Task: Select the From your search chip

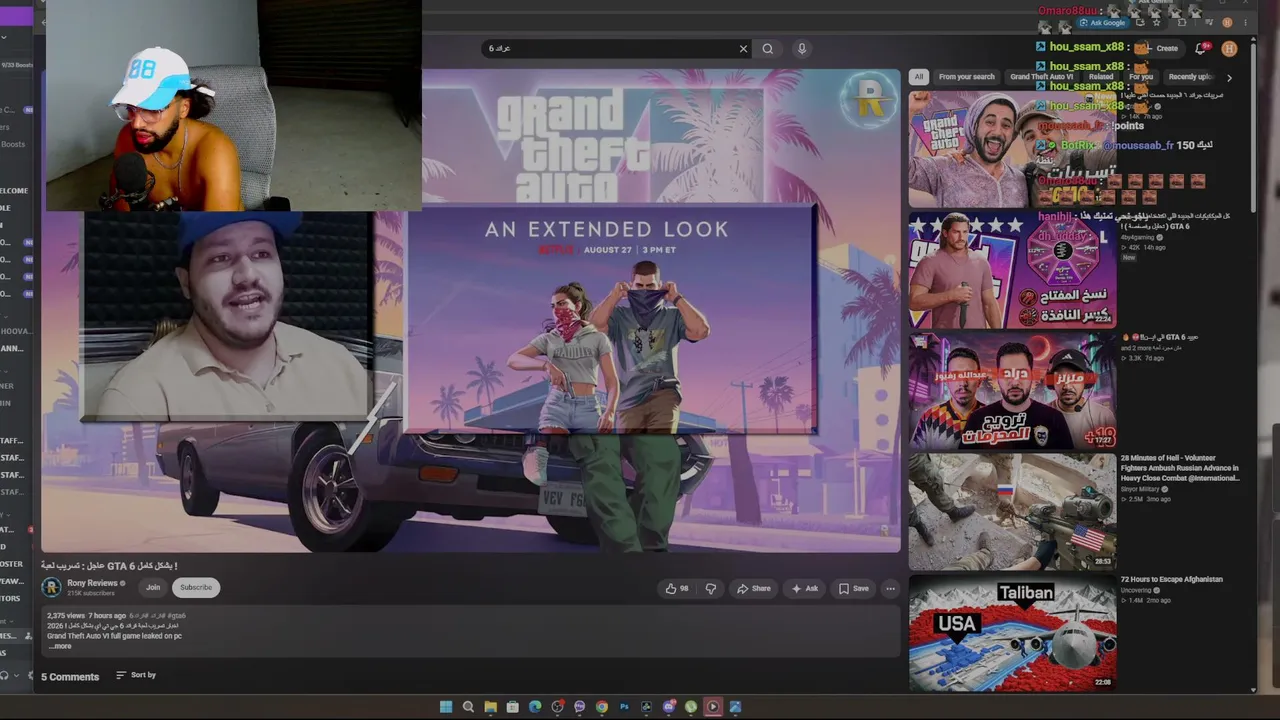Action: point(967,77)
